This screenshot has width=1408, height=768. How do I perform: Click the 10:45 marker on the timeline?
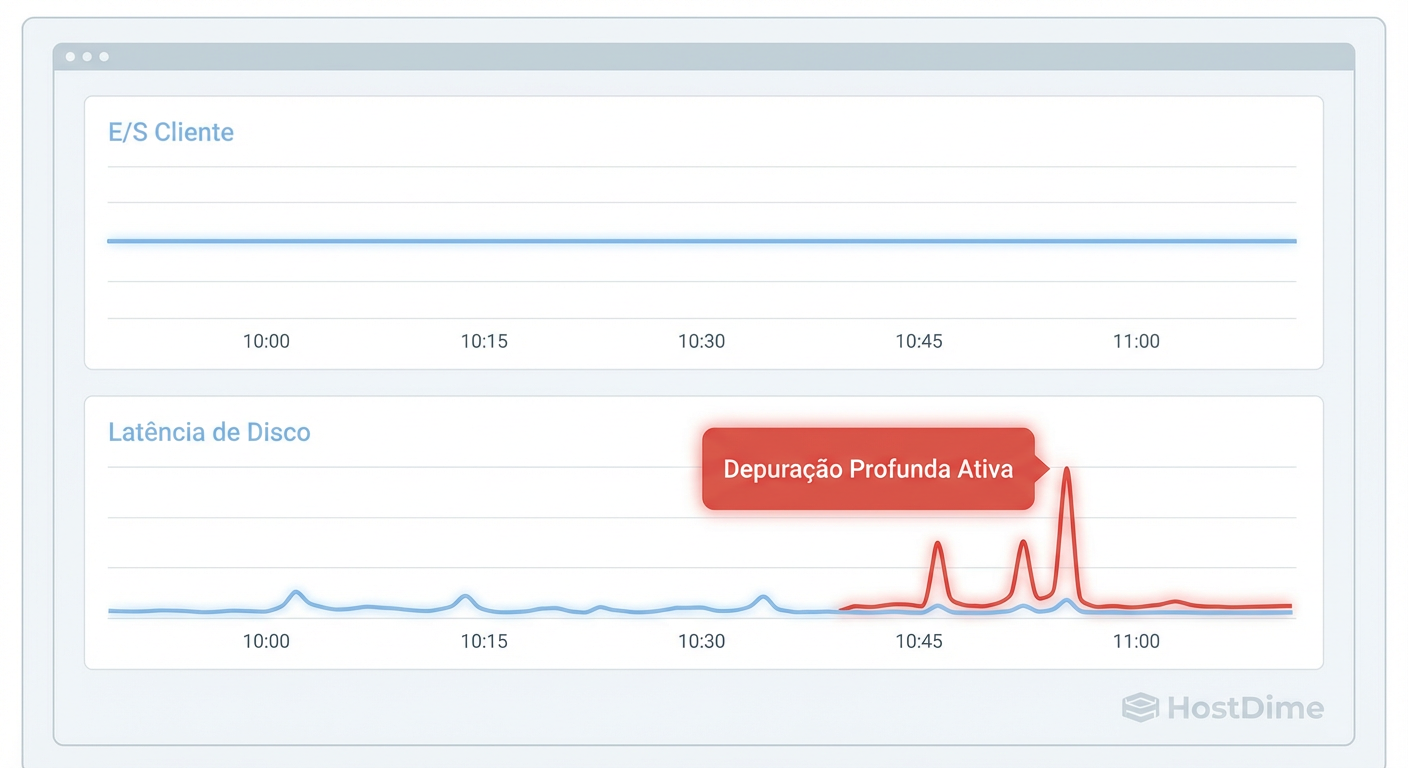tap(918, 641)
